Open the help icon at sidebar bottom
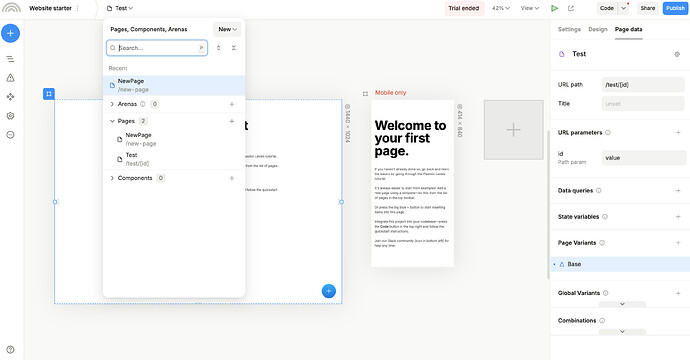The width and height of the screenshot is (690, 360). (11, 349)
